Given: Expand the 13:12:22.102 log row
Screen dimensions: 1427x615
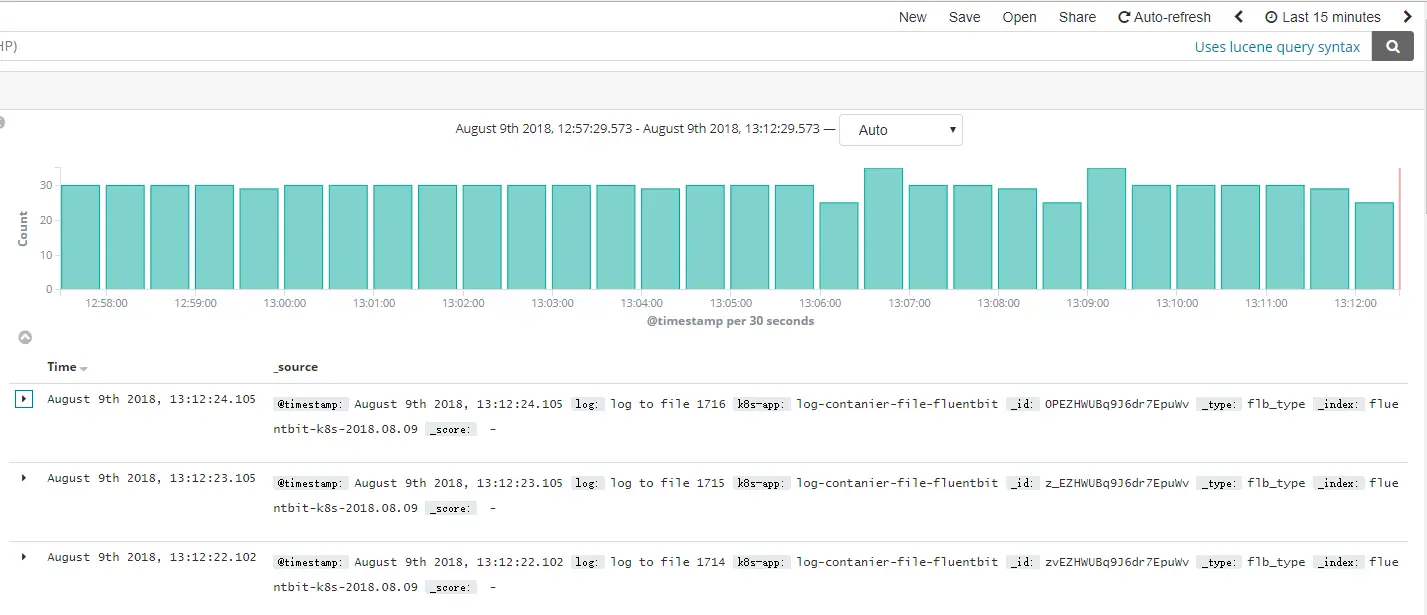Looking at the screenshot, I should pyautogui.click(x=24, y=557).
